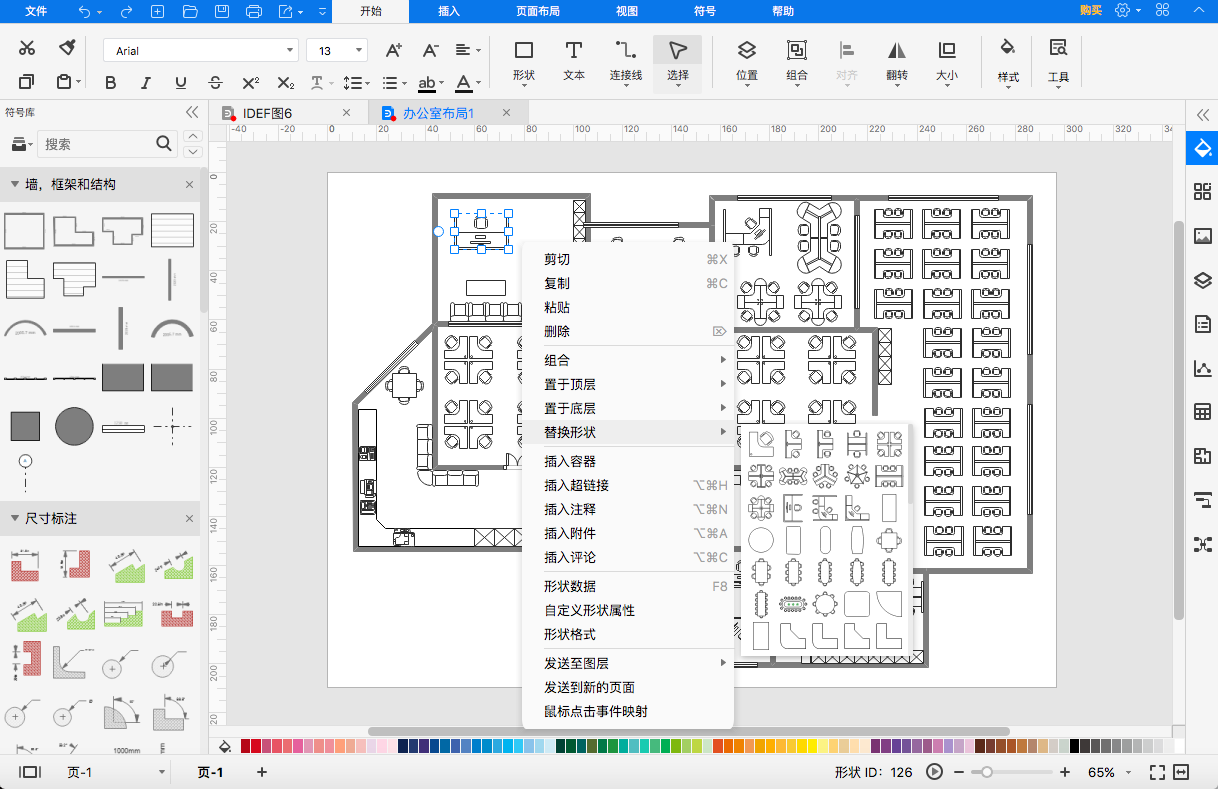The image size is (1218, 789).
Task: Choose 剪切 in the context menu
Action: 557,259
